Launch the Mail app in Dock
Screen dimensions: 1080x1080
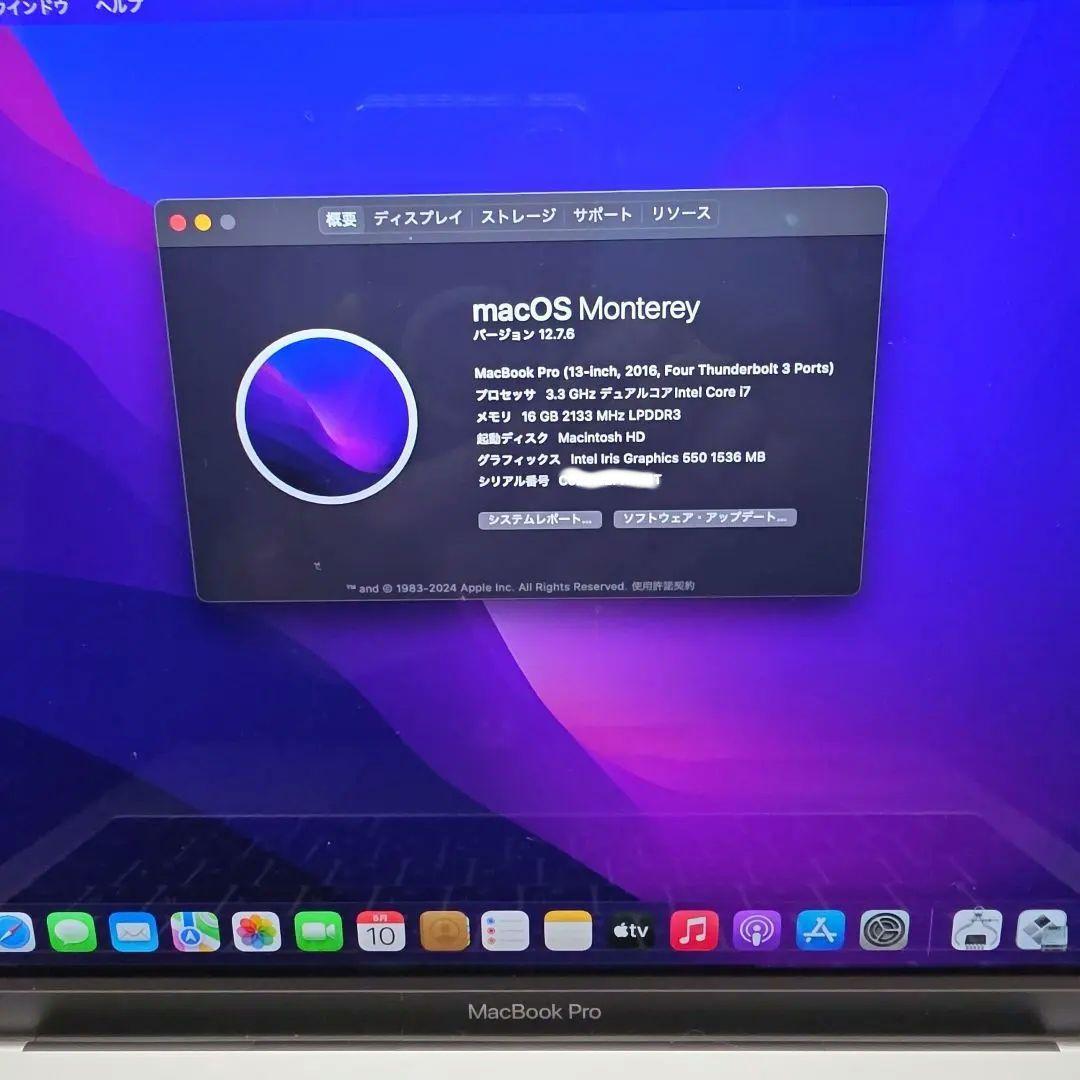(134, 932)
